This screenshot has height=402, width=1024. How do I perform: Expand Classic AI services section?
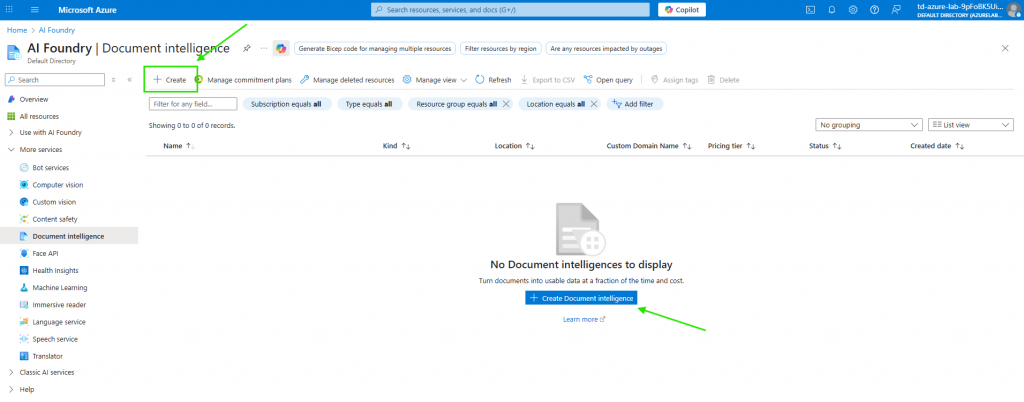tap(11, 373)
